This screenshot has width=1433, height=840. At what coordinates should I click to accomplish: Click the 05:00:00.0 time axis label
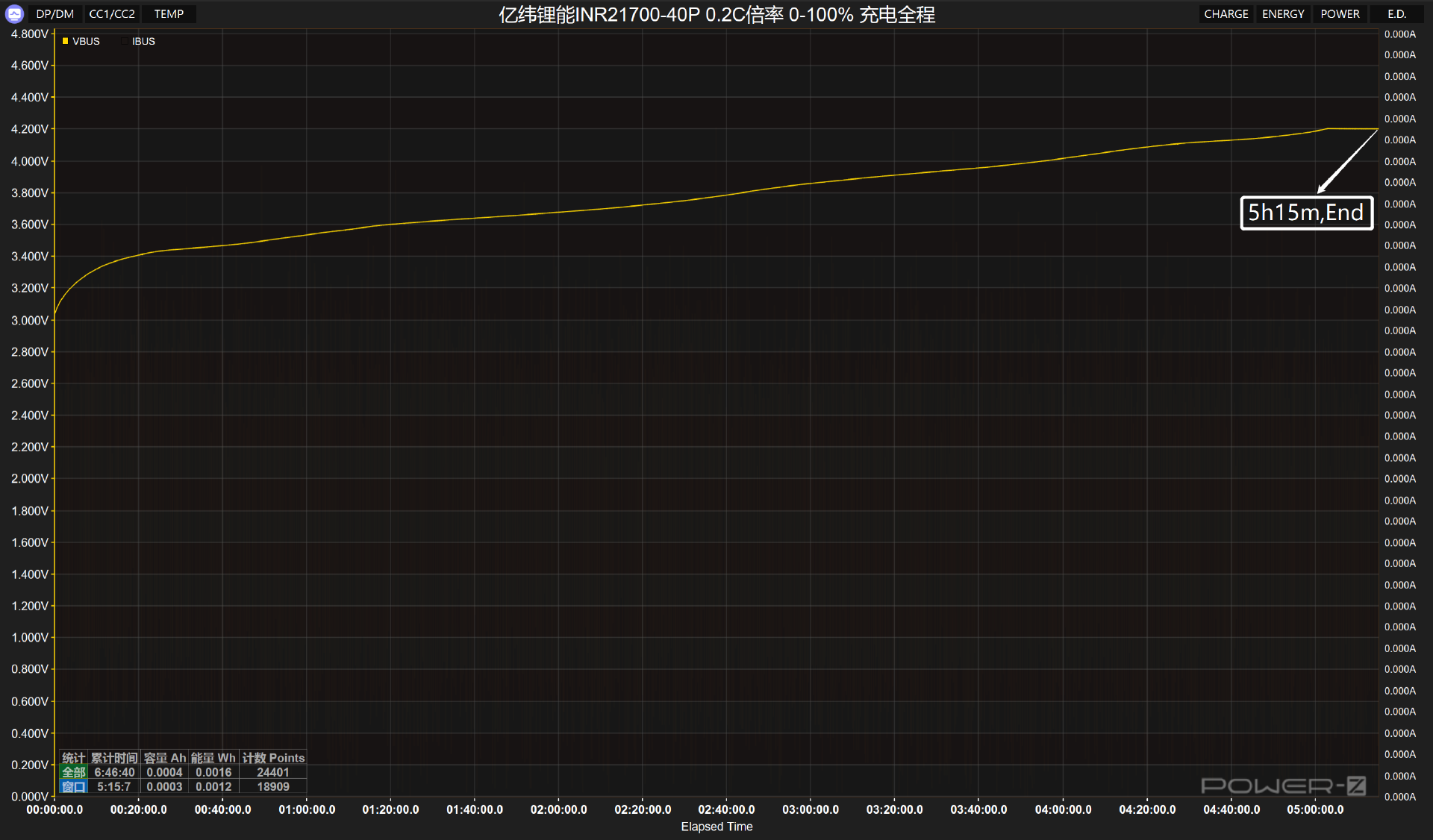tap(1315, 809)
